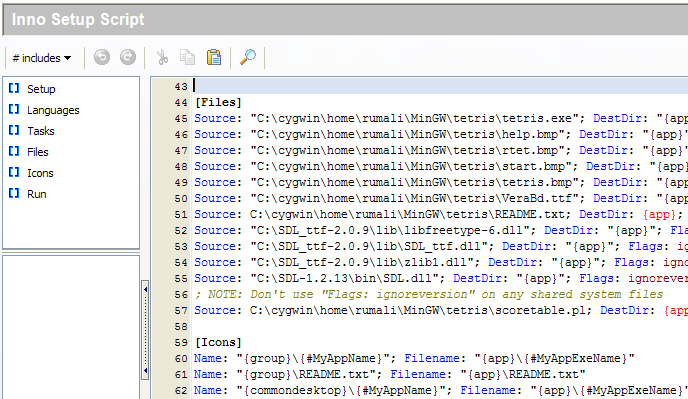The image size is (688, 399).
Task: Select the Files section in the list
Action: [38, 152]
